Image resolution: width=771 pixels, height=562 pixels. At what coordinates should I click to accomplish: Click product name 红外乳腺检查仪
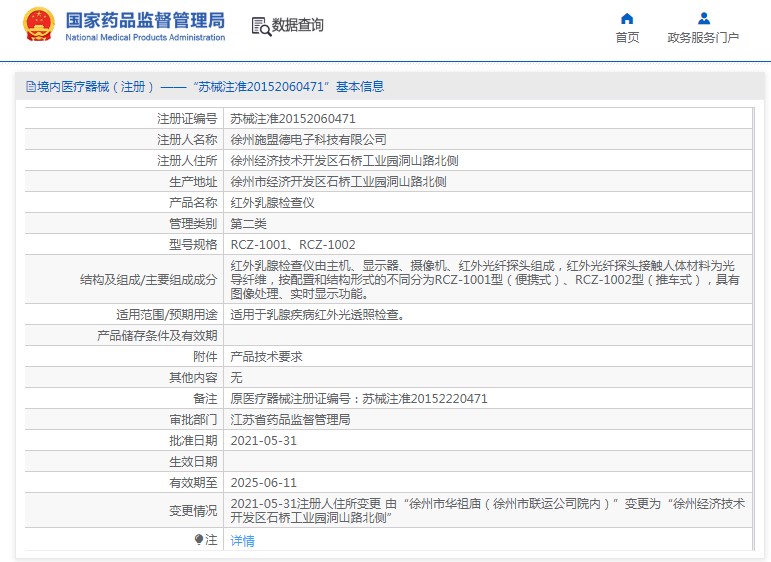point(272,202)
